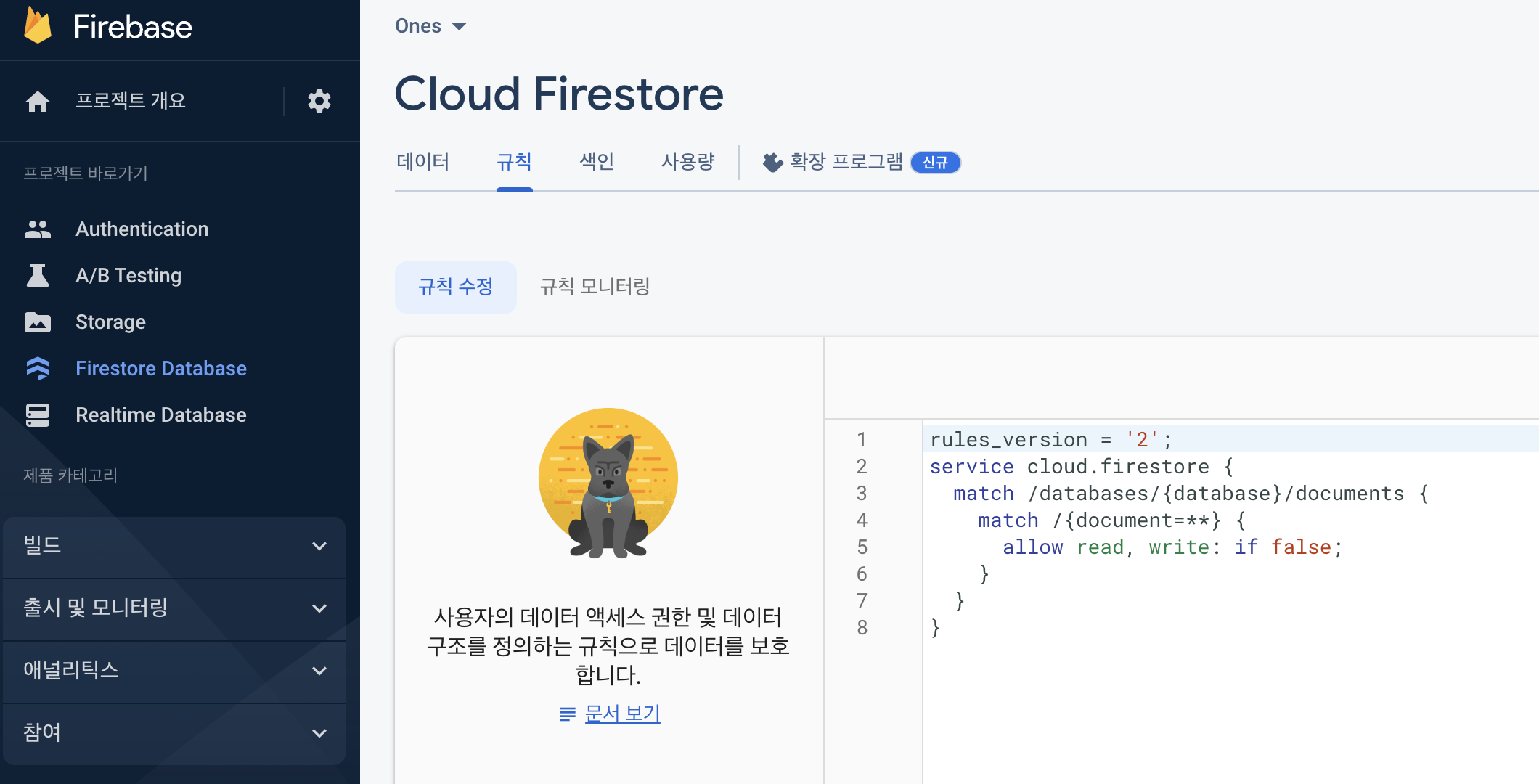Switch to the 데이터 tab
Image resolution: width=1539 pixels, height=784 pixels.
[423, 162]
